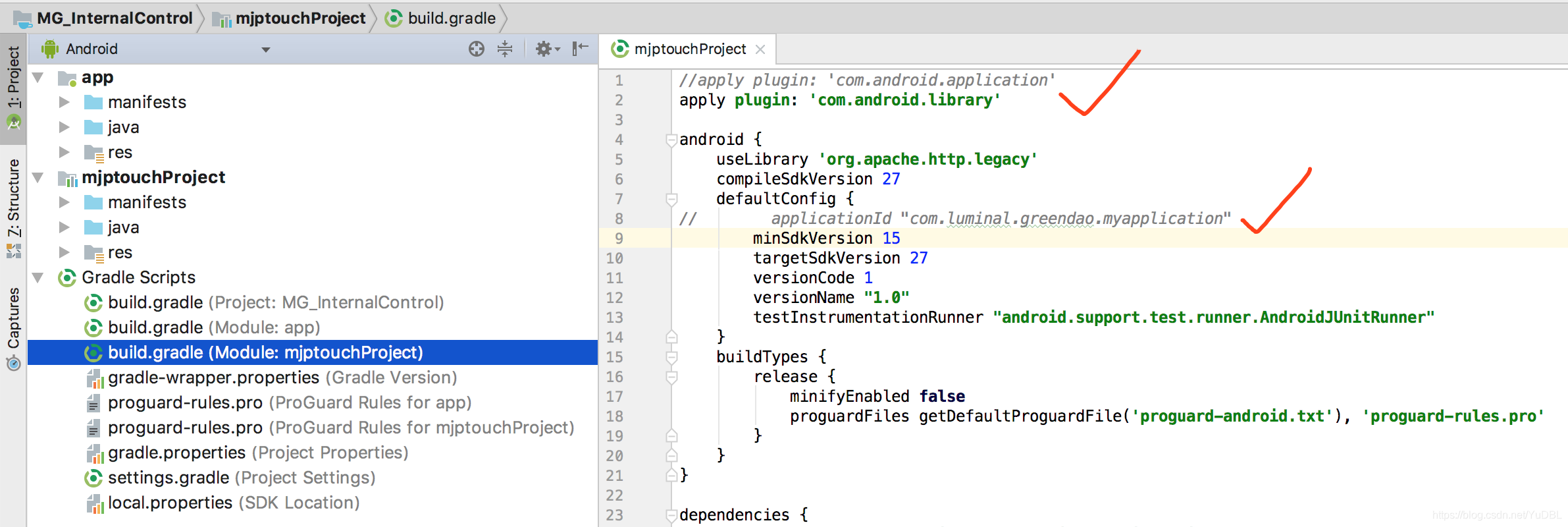Fold the android block at line 4
Screen dimensions: 1568x527
671,140
